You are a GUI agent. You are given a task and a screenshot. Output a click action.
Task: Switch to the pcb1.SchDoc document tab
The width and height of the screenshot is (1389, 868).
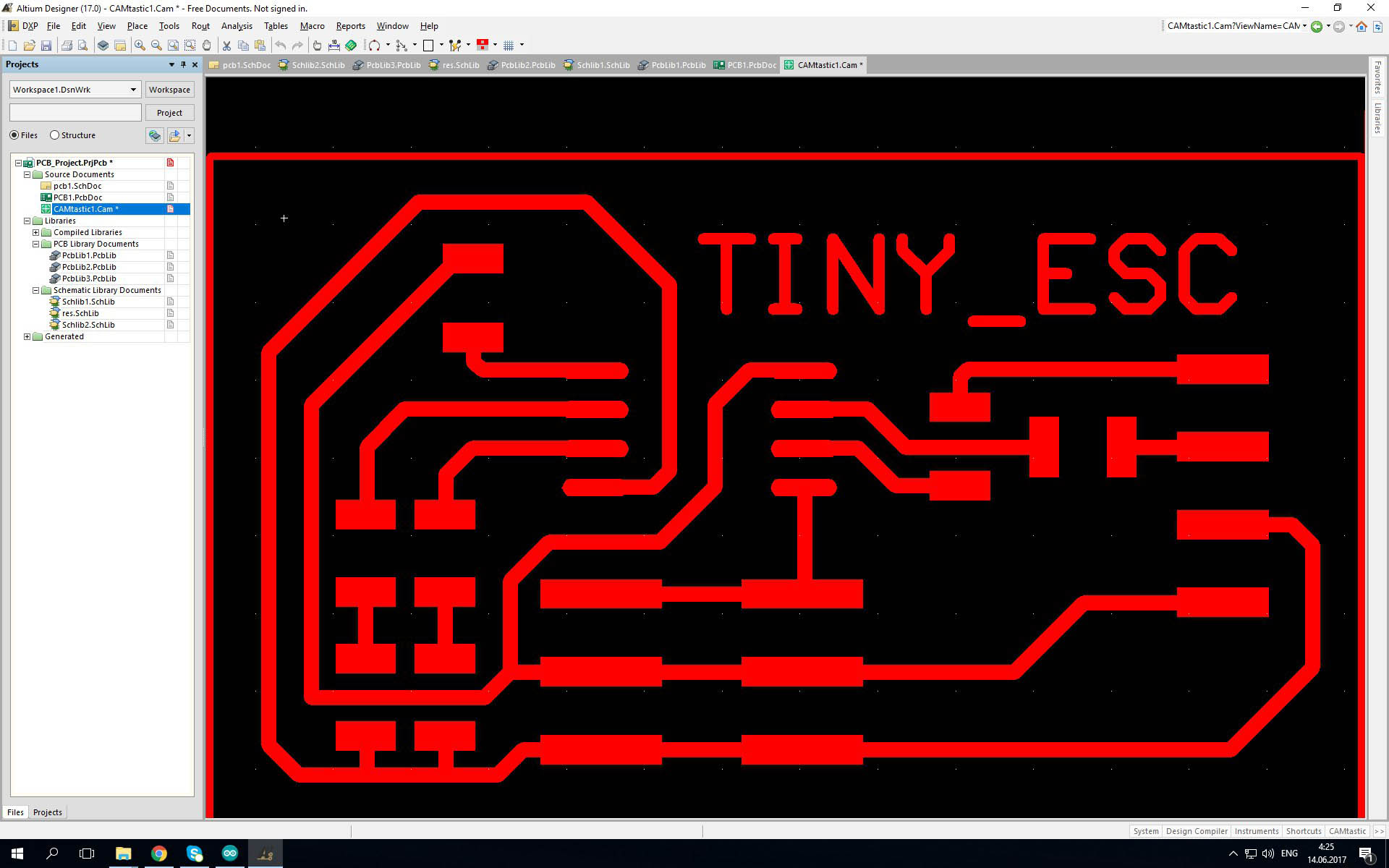tap(240, 65)
